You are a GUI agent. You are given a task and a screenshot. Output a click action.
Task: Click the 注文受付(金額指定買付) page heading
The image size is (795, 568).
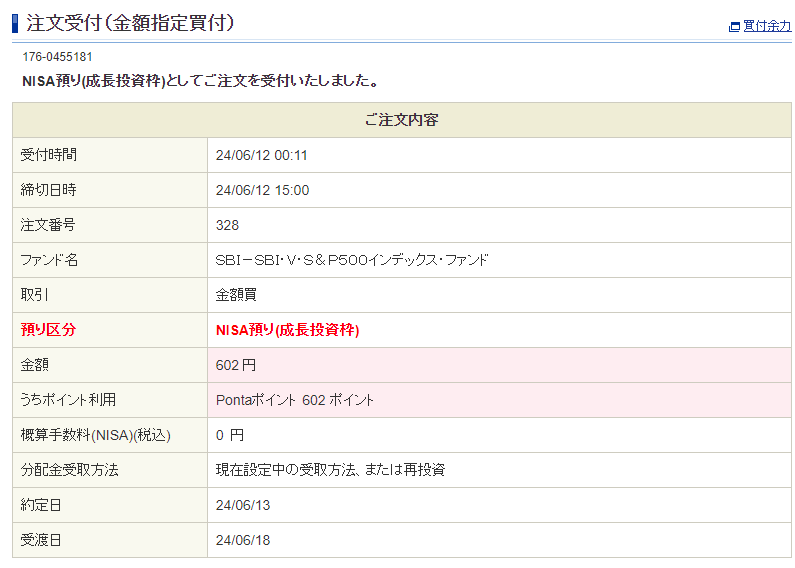click(130, 22)
